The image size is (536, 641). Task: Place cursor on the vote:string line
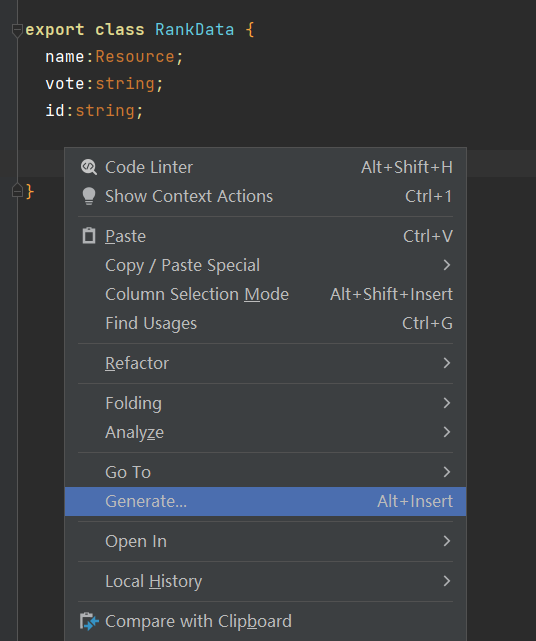pos(104,84)
